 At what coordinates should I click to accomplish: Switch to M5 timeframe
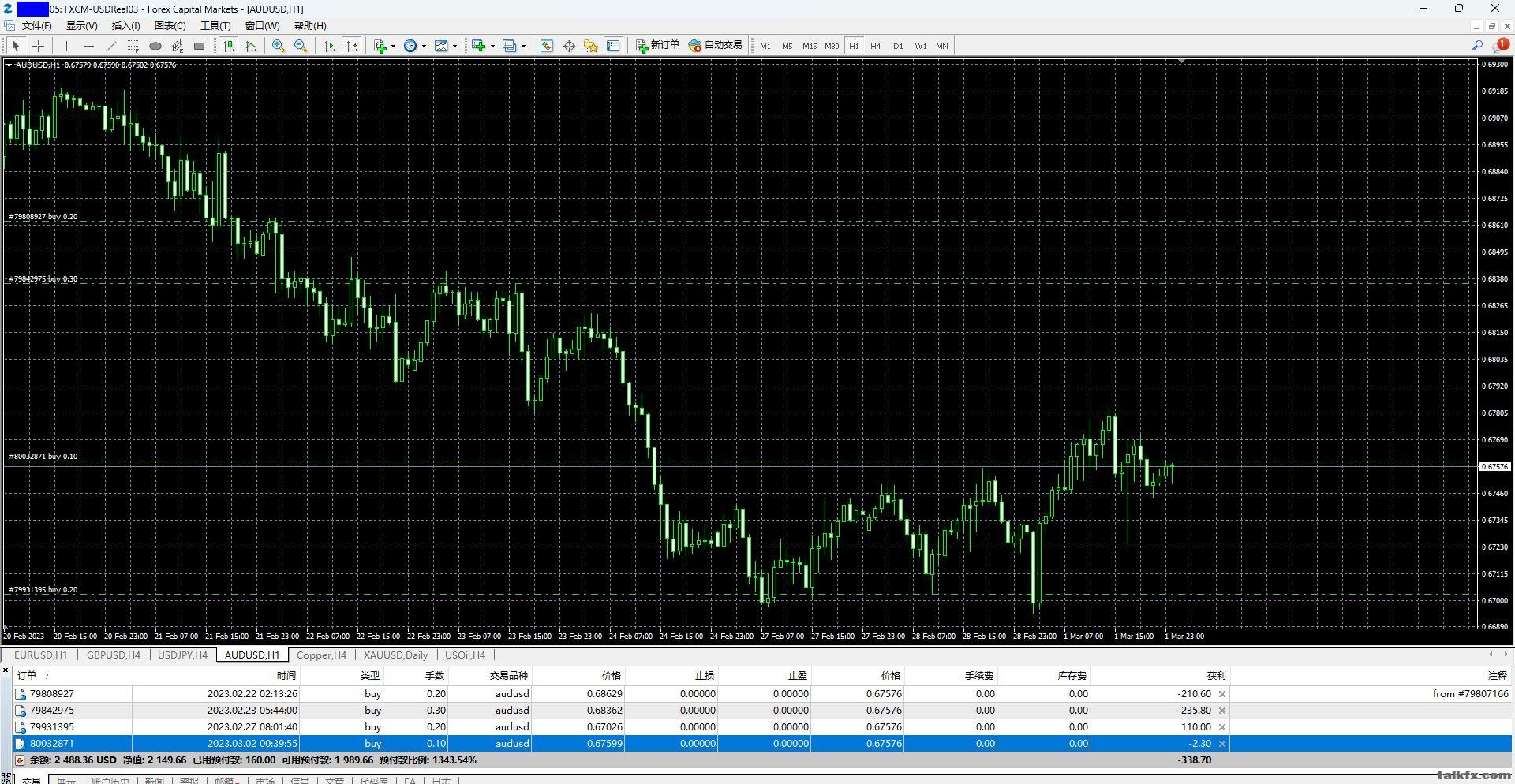[787, 46]
